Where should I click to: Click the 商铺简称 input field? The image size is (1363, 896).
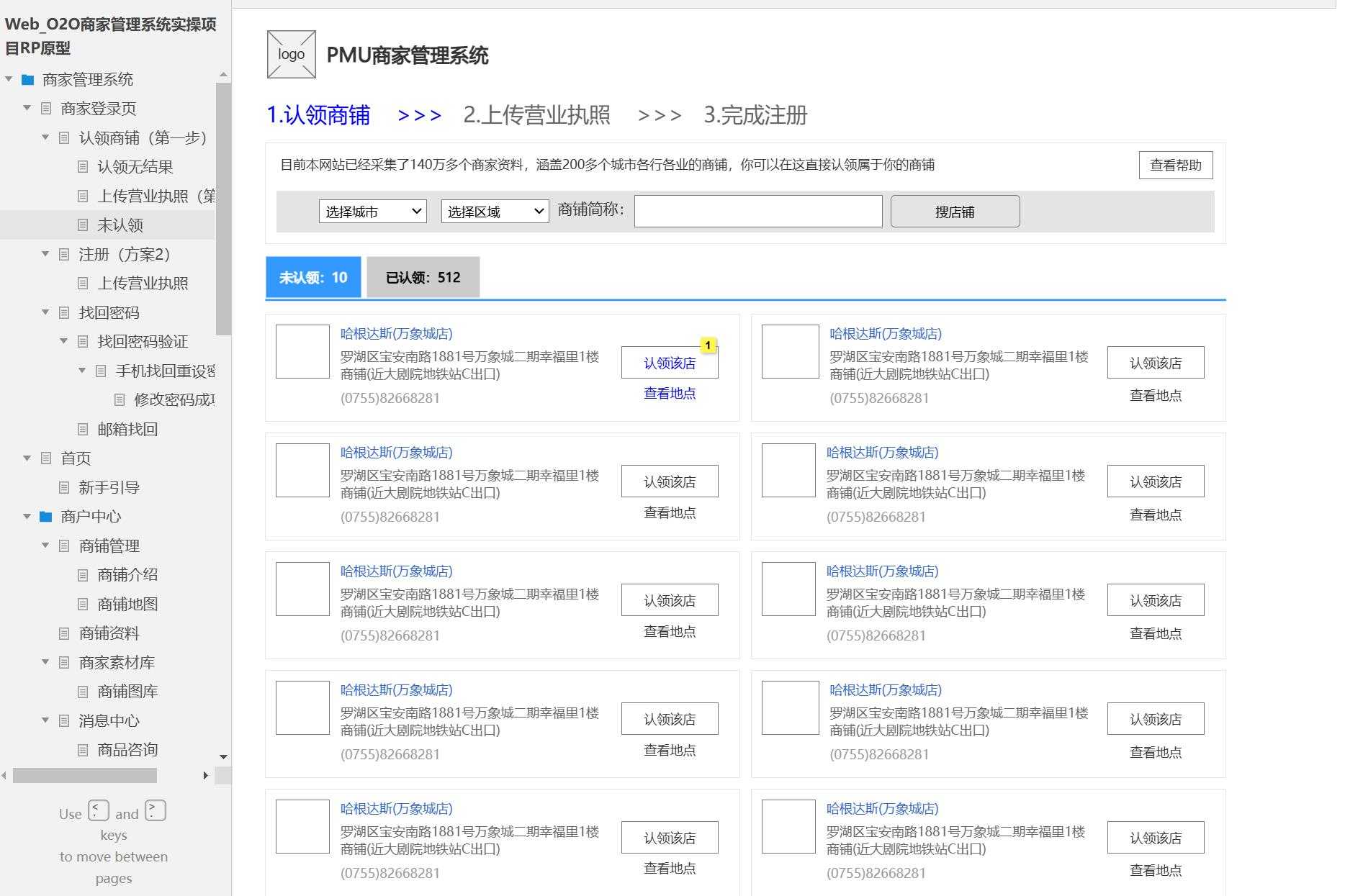tap(757, 211)
